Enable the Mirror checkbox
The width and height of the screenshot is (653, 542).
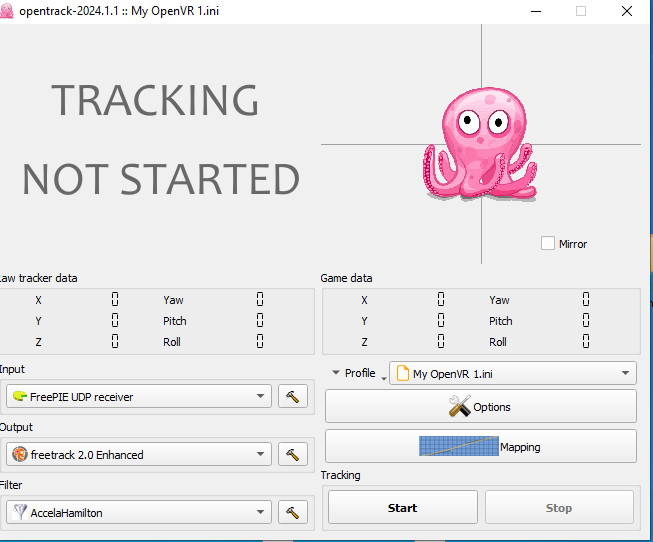point(547,243)
